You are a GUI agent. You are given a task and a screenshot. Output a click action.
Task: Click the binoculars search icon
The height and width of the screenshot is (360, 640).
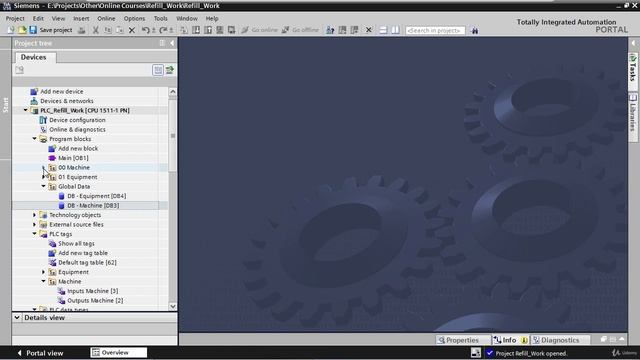click(x=474, y=30)
